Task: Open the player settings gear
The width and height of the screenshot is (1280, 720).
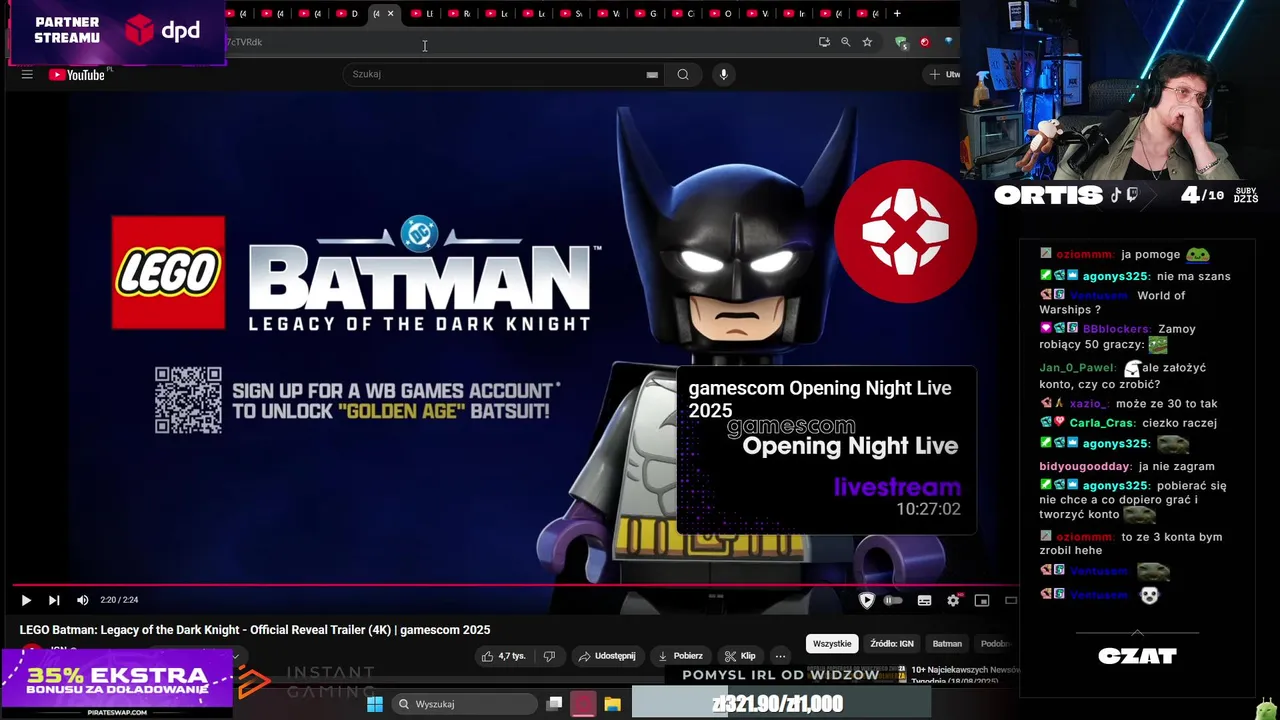Action: point(953,600)
